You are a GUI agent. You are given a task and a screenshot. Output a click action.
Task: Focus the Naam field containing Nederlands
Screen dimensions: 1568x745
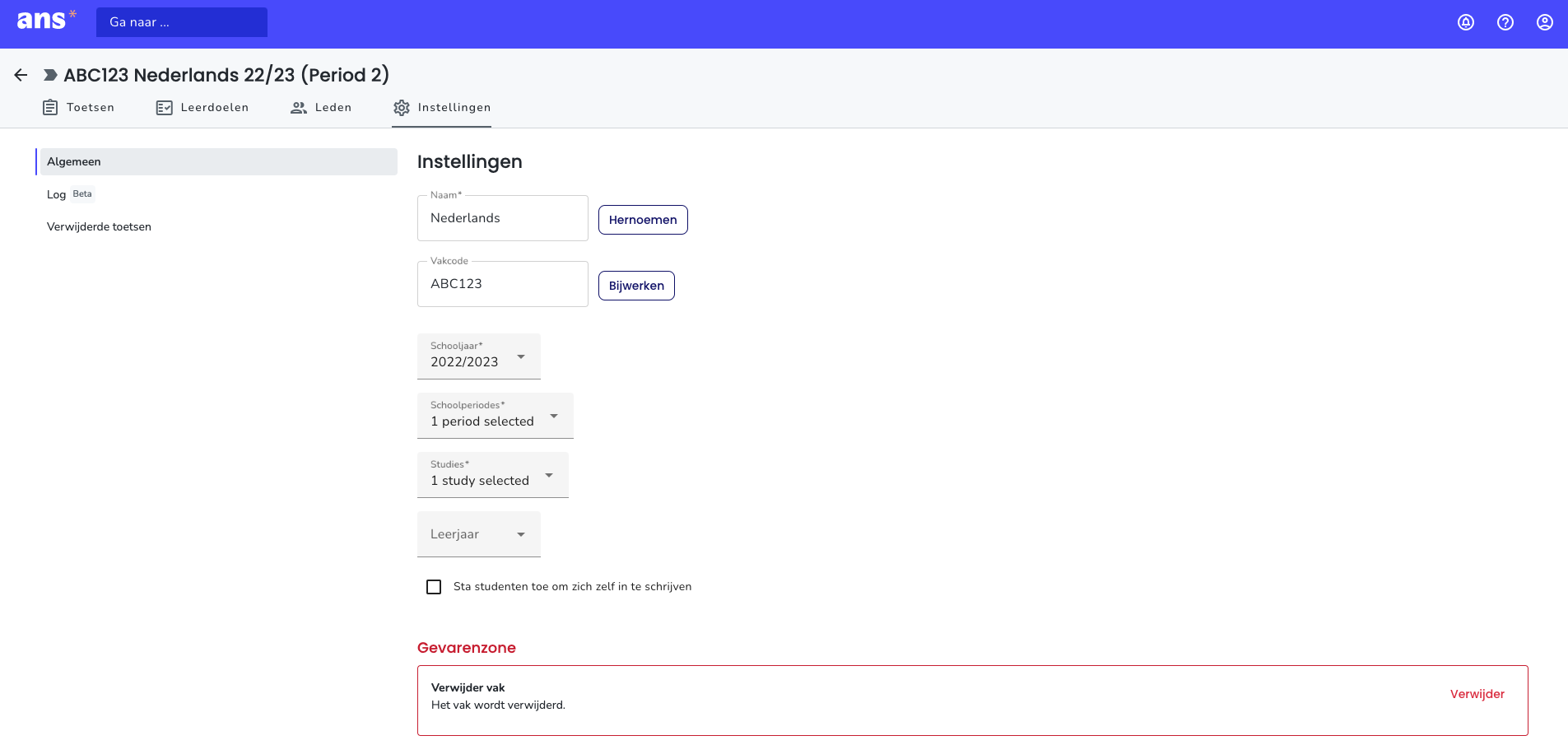point(503,218)
